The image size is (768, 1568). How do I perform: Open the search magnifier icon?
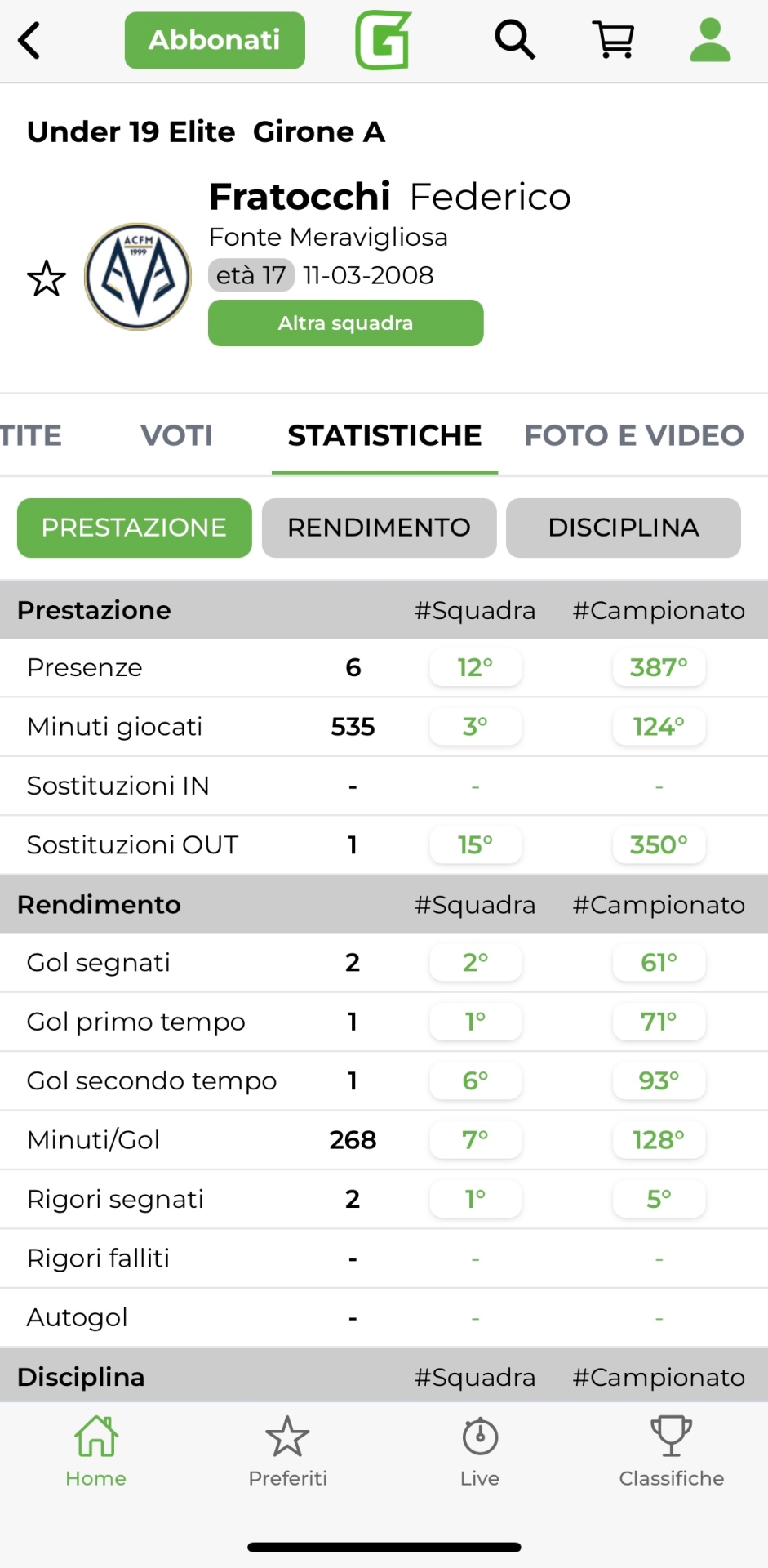tap(515, 40)
